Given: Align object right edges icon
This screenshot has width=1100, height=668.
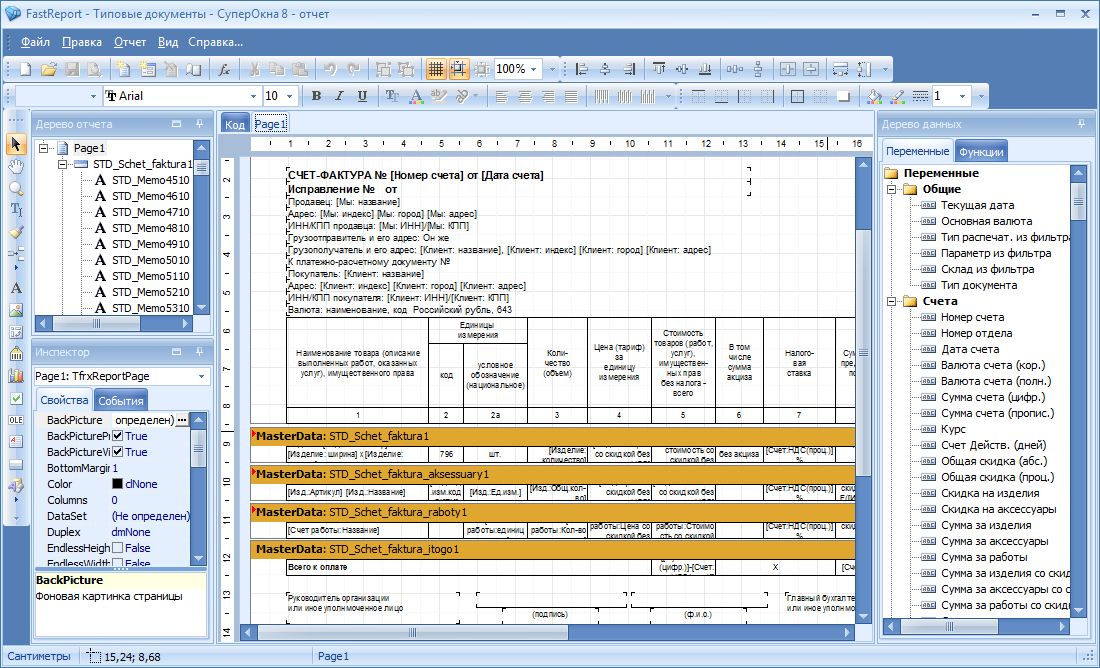Looking at the screenshot, I should pyautogui.click(x=629, y=69).
